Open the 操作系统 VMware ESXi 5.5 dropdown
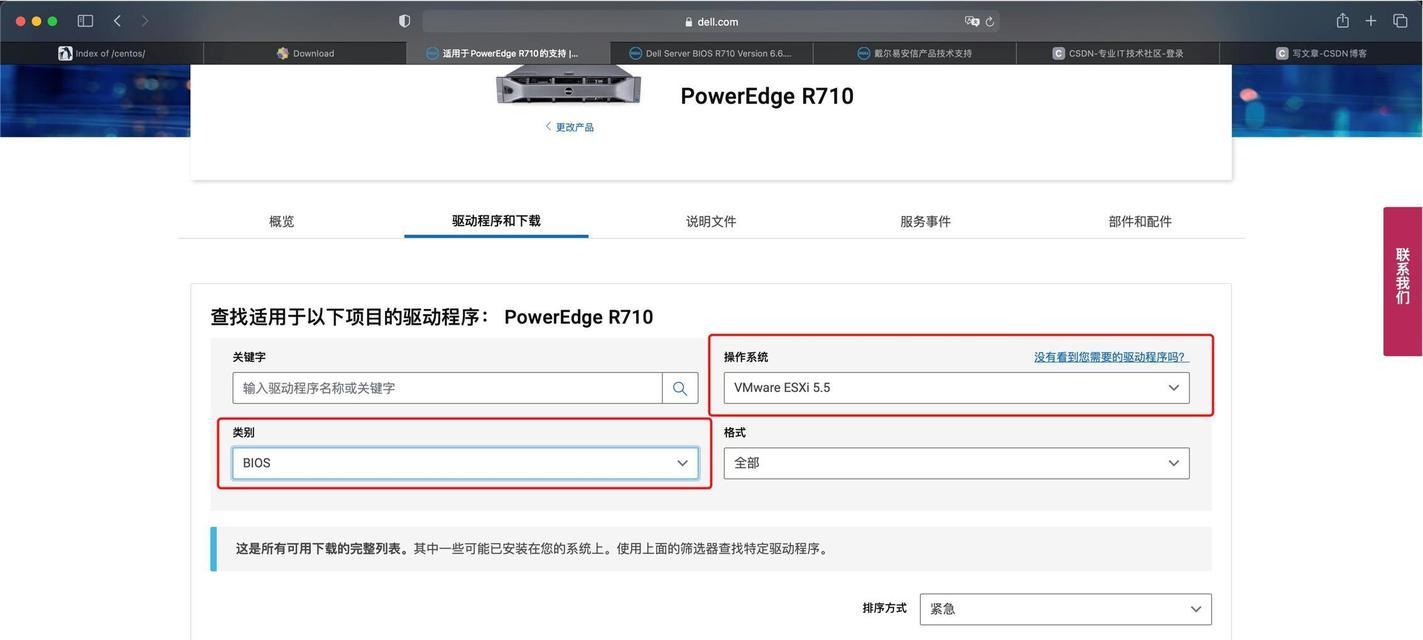The image size is (1423, 640). click(x=957, y=388)
